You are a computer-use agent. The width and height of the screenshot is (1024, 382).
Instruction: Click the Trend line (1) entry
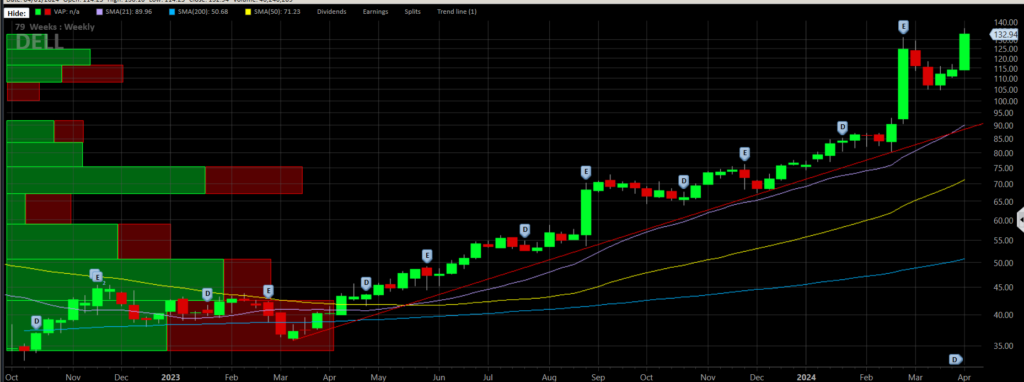[x=456, y=12]
